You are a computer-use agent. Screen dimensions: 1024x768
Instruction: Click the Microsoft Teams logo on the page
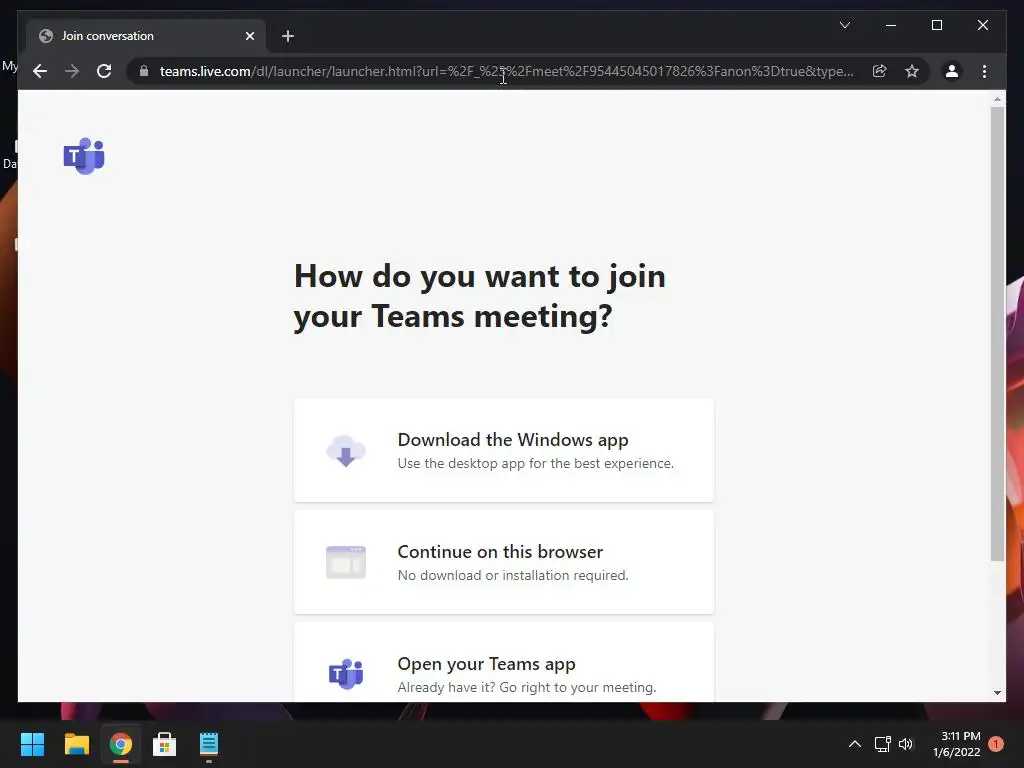click(x=84, y=156)
